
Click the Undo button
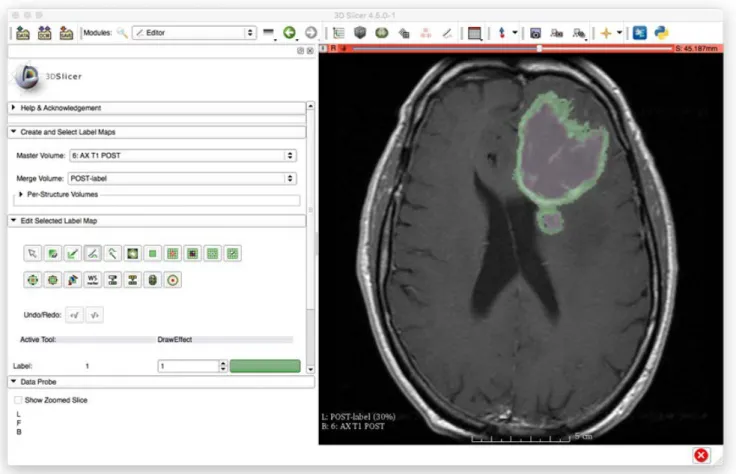(75, 315)
